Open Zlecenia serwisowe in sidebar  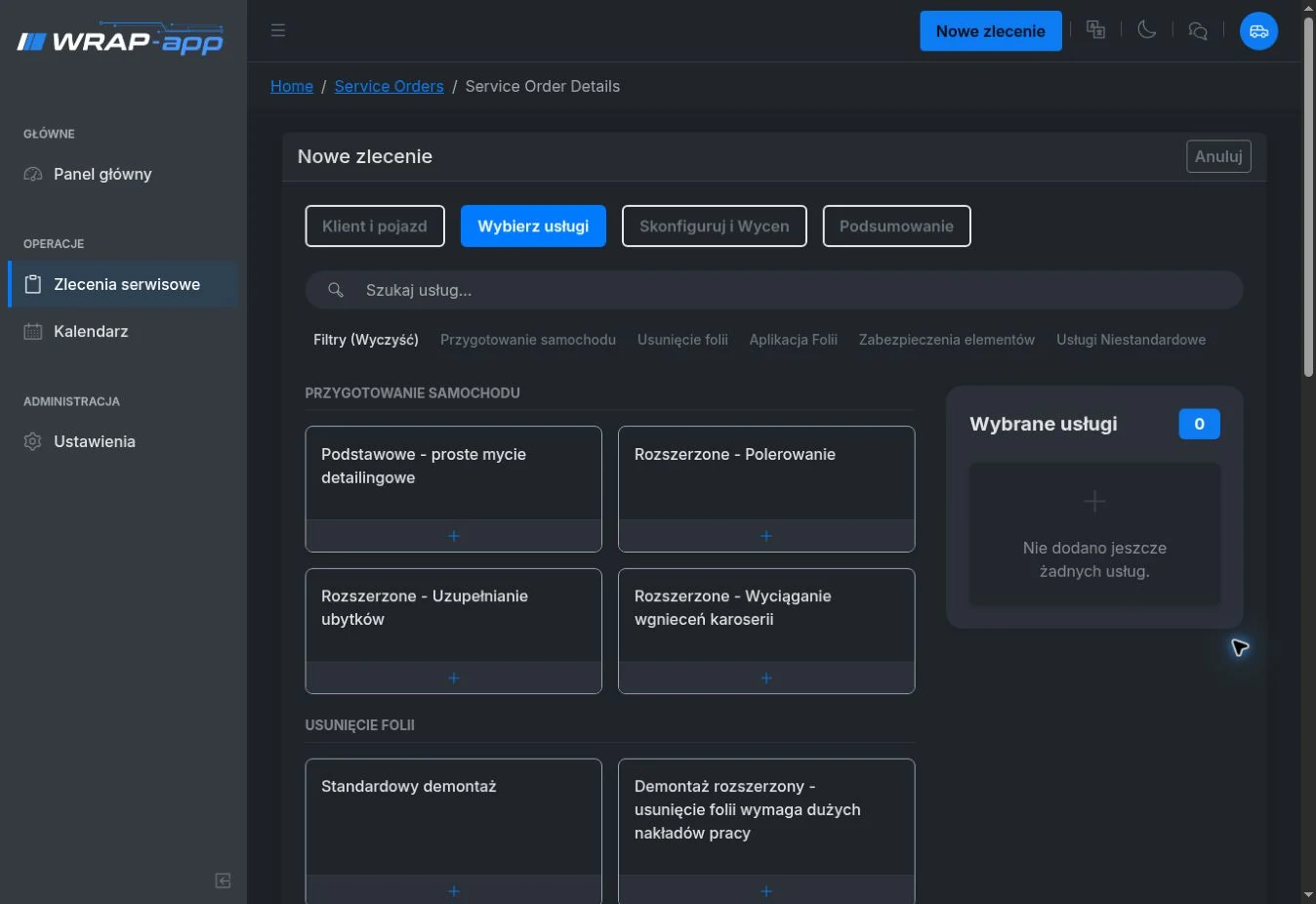coord(123,284)
